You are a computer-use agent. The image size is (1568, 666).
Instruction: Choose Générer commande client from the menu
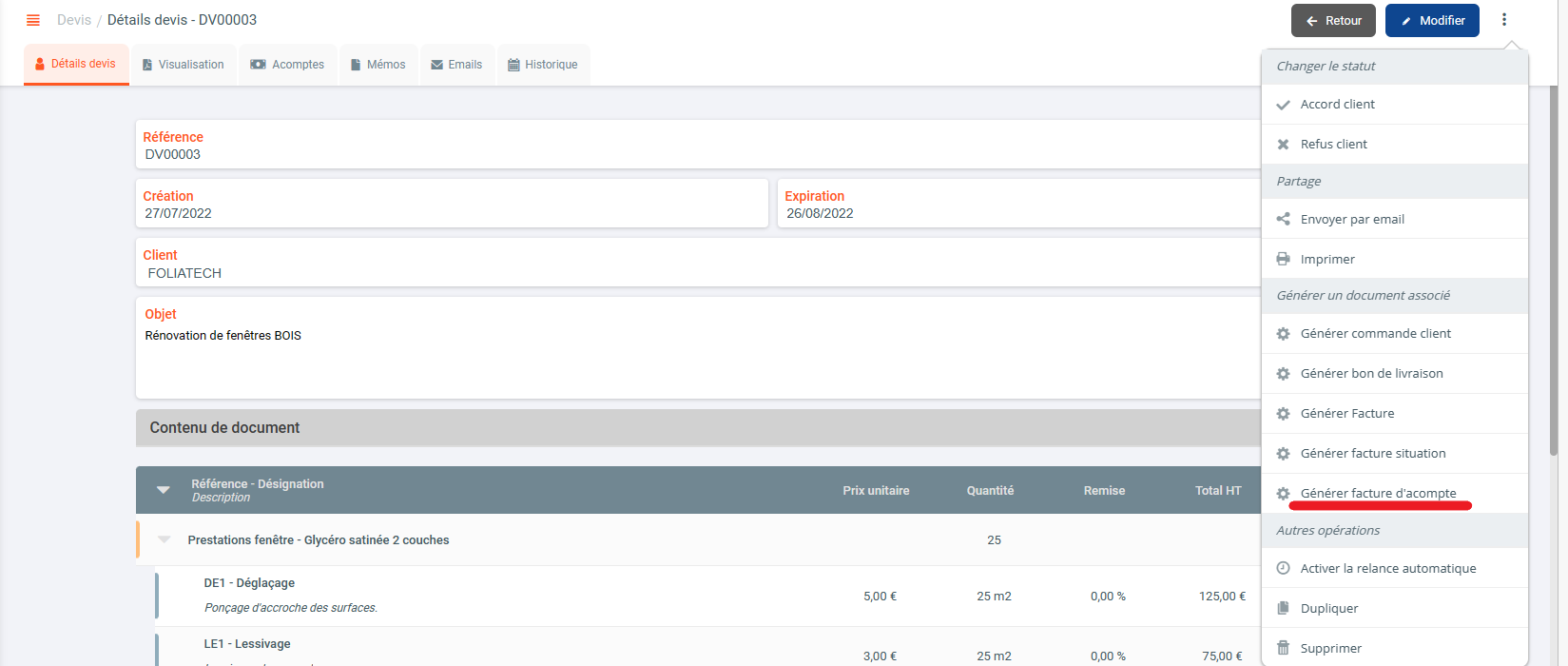click(1375, 334)
